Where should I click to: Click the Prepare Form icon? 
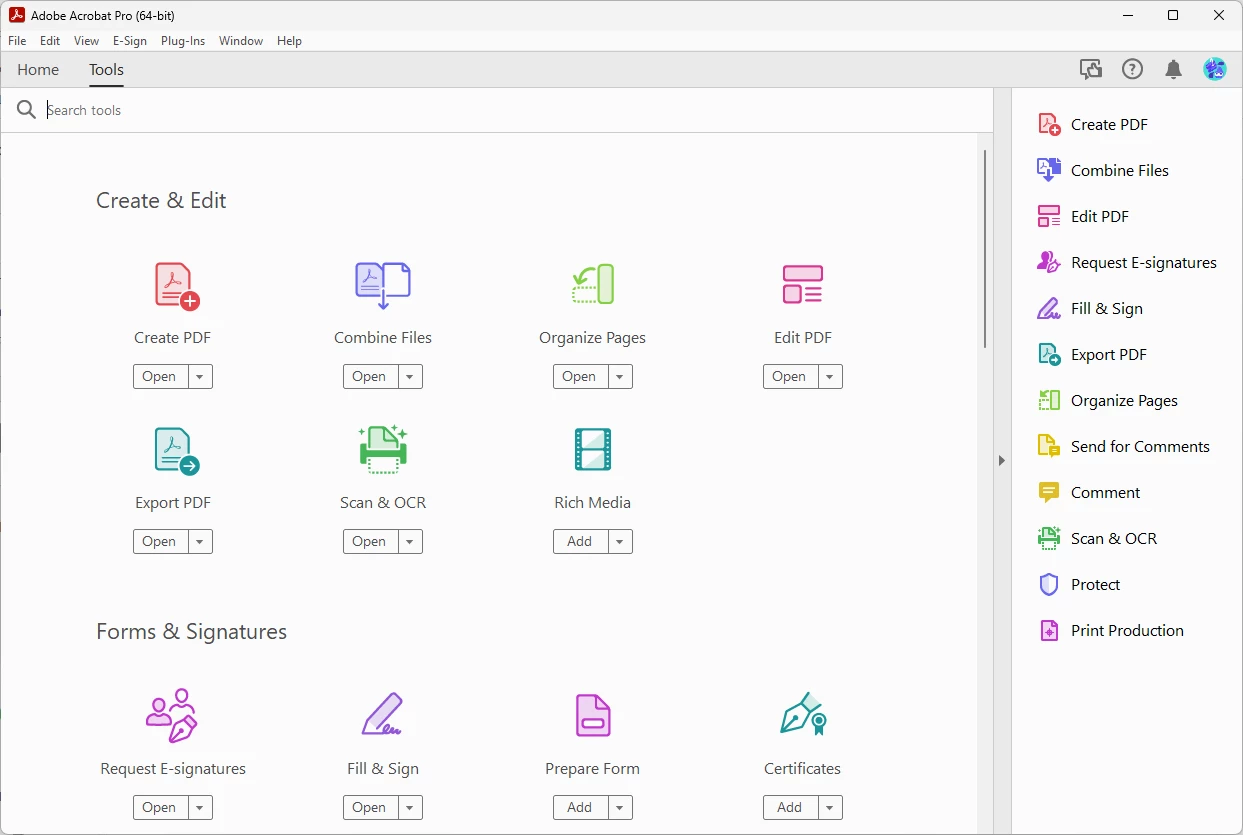592,715
